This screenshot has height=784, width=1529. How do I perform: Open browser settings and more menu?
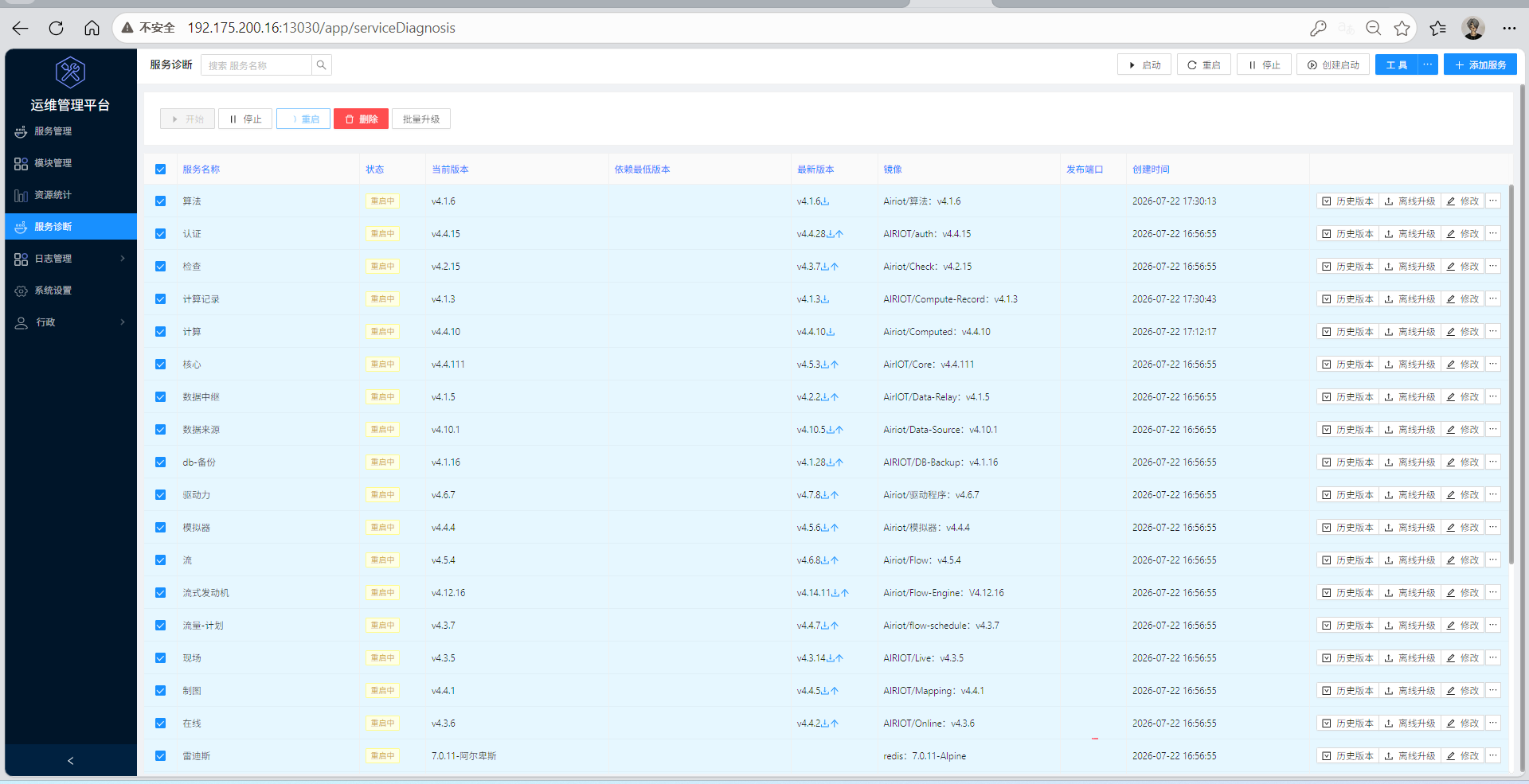(1509, 28)
